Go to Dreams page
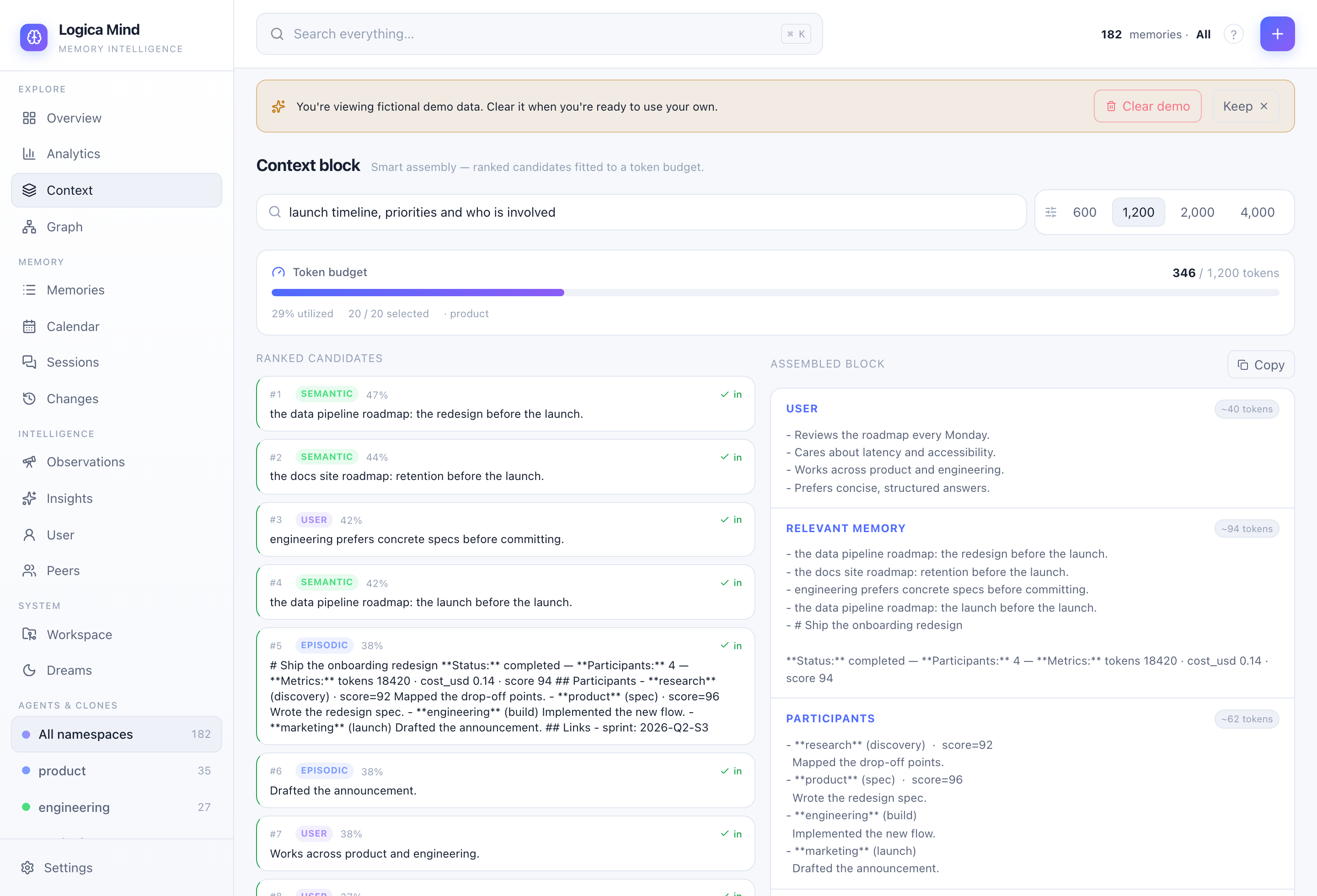 tap(116, 670)
